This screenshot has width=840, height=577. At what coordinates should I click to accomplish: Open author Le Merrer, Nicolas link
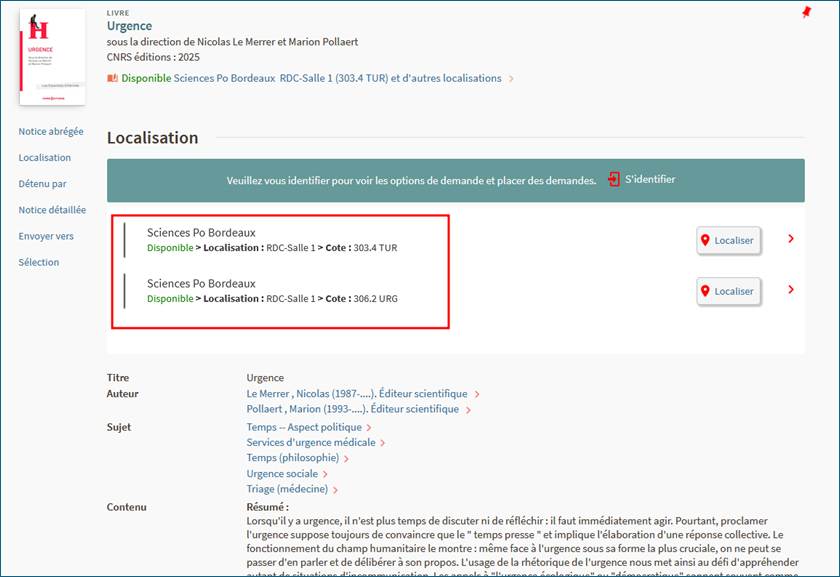pyautogui.click(x=356, y=394)
